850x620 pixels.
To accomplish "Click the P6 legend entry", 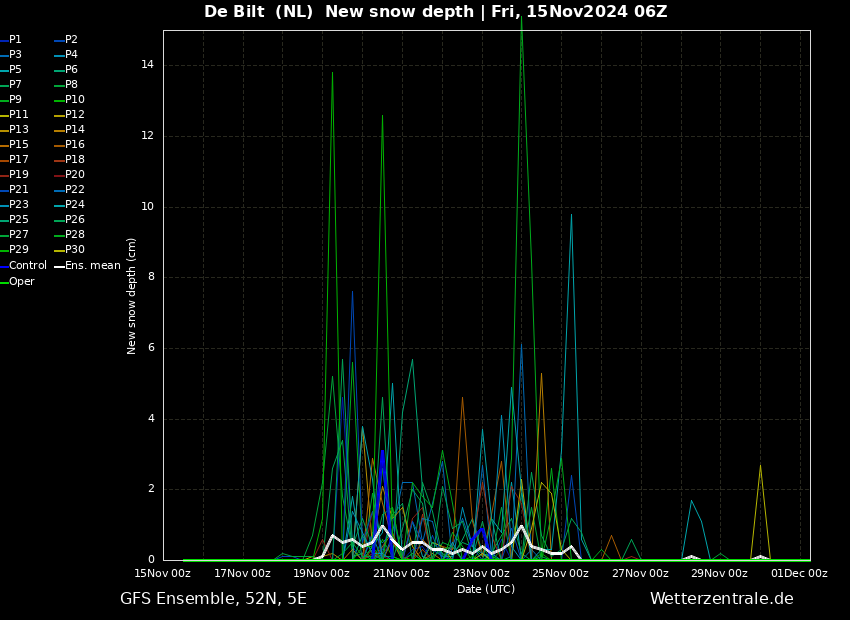I will pos(66,70).
